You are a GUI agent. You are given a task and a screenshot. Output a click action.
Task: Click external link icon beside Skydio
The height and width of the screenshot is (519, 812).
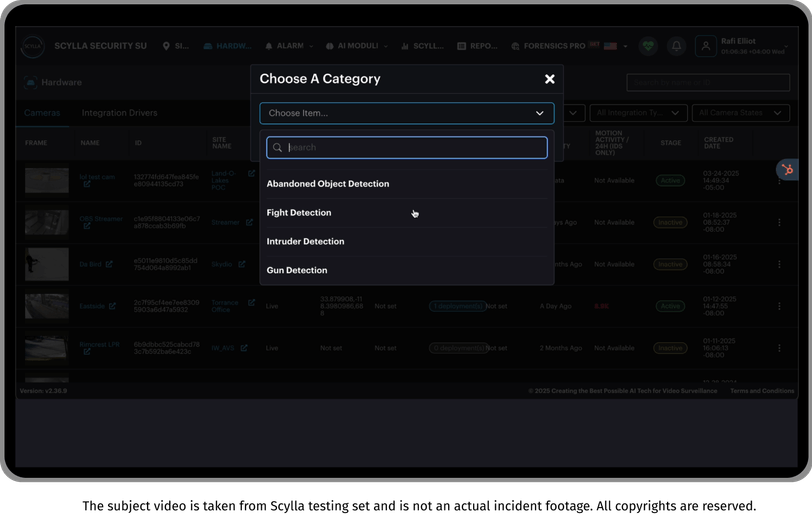241,264
